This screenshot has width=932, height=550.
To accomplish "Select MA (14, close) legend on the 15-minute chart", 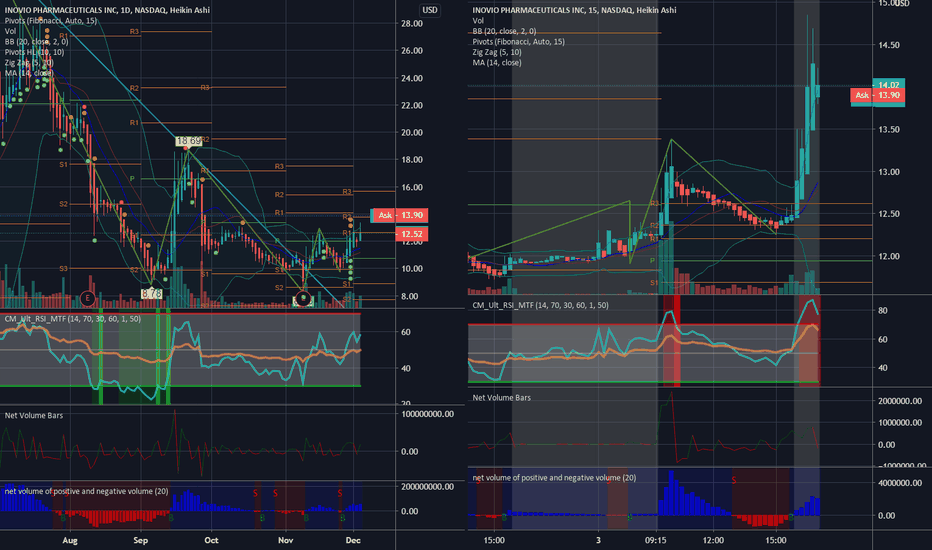I will [x=497, y=62].
